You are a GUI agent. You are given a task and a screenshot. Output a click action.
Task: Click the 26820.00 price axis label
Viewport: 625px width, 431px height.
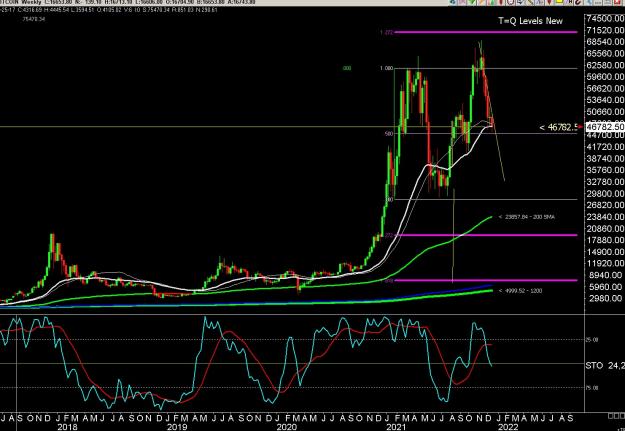coord(605,205)
